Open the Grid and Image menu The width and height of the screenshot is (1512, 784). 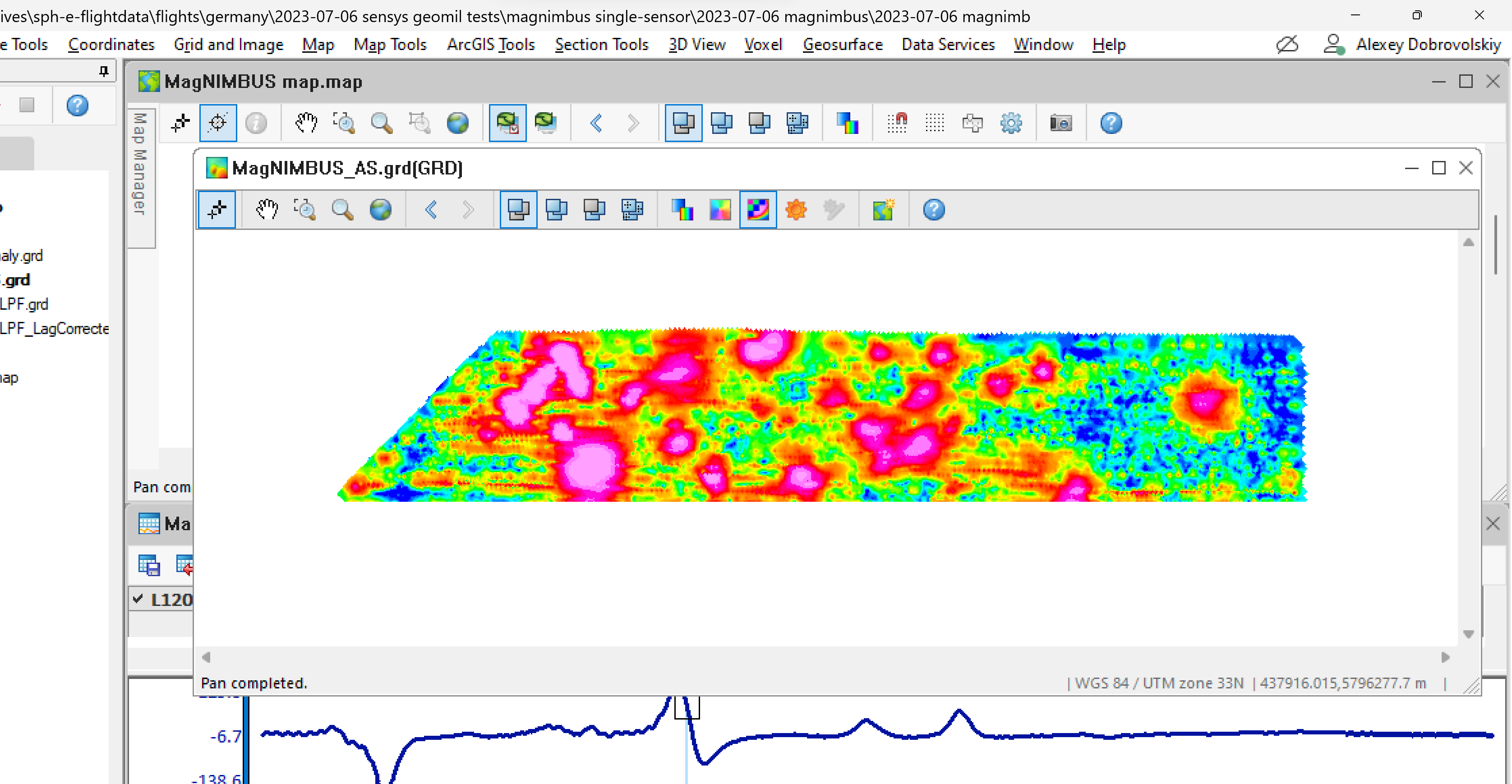(x=228, y=45)
